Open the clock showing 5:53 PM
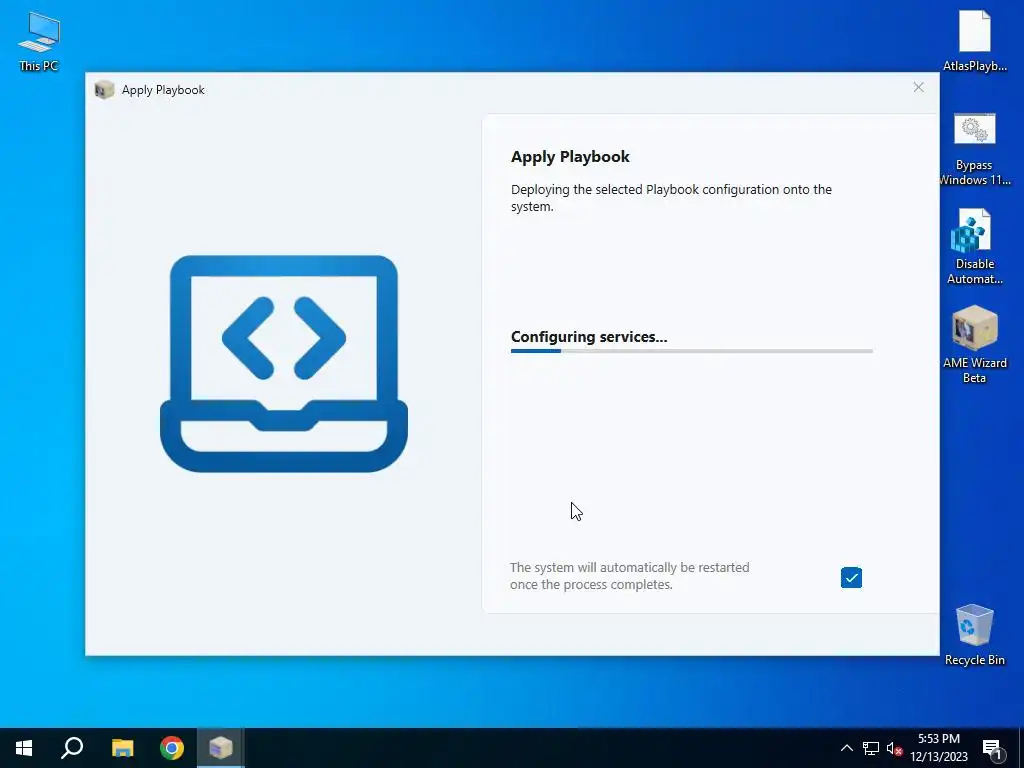The height and width of the screenshot is (768, 1024). pos(939,748)
